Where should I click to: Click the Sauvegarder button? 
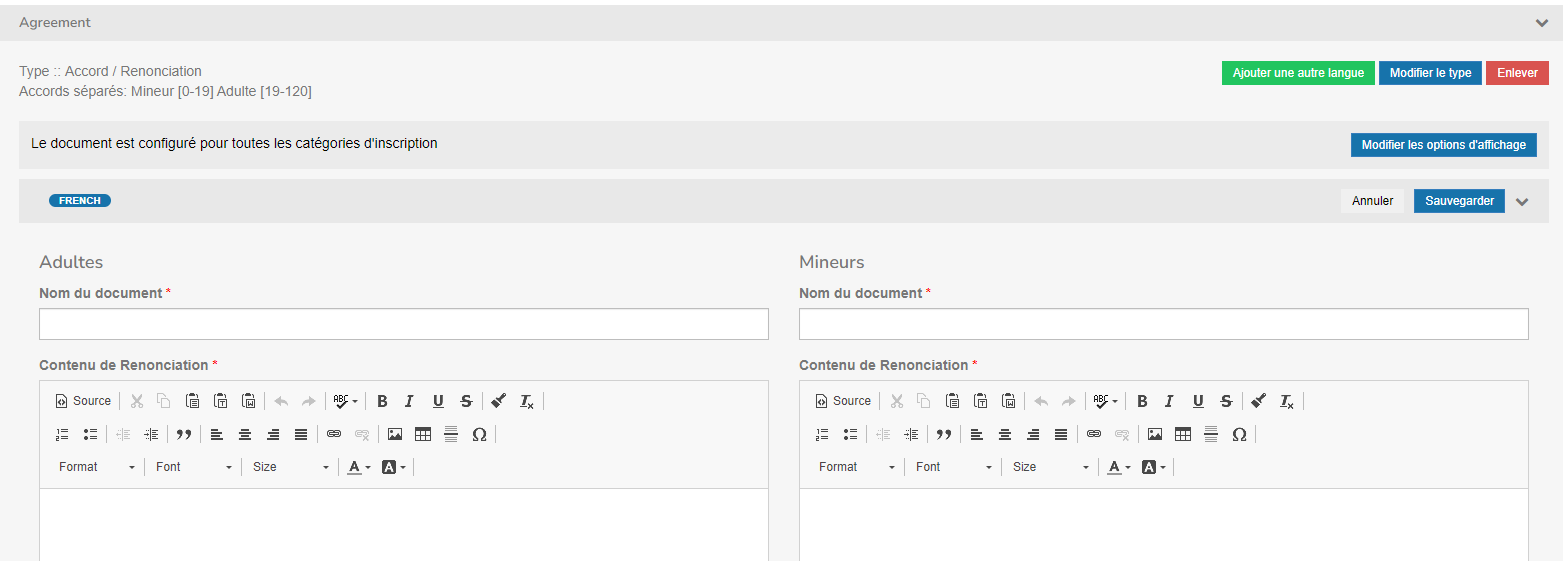pyautogui.click(x=1459, y=201)
